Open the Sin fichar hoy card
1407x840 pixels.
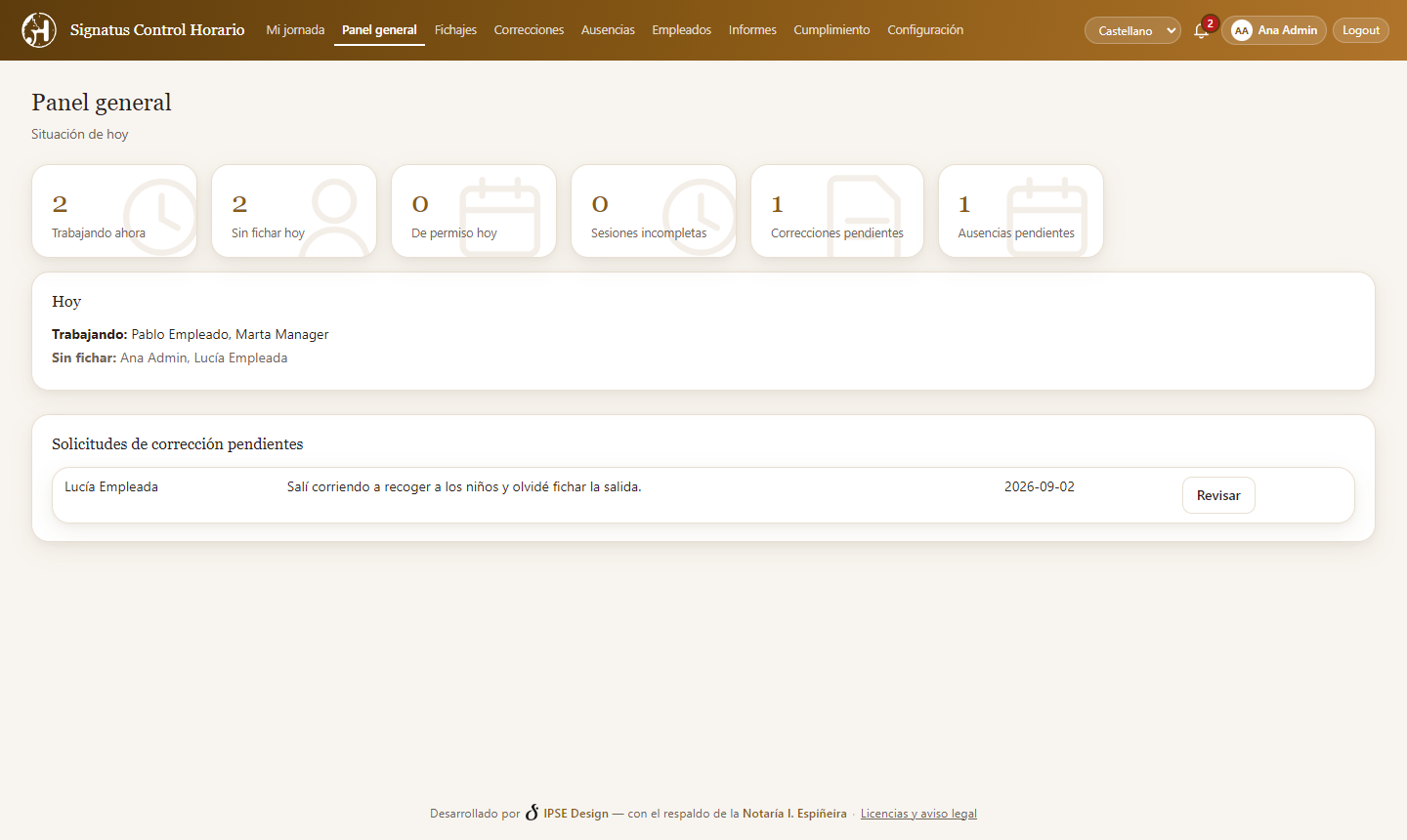pyautogui.click(x=294, y=211)
